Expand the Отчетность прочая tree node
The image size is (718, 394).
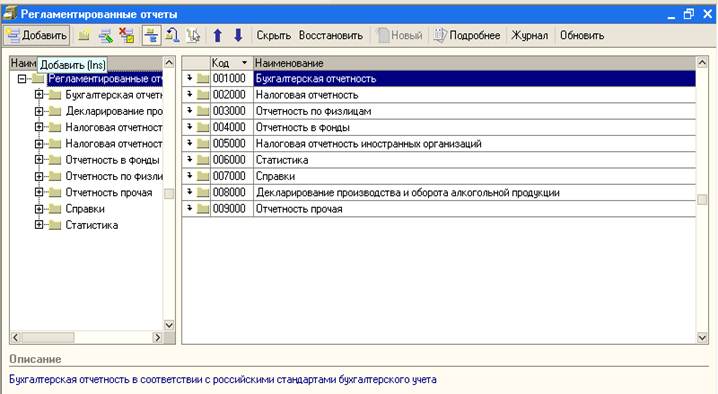[39, 192]
